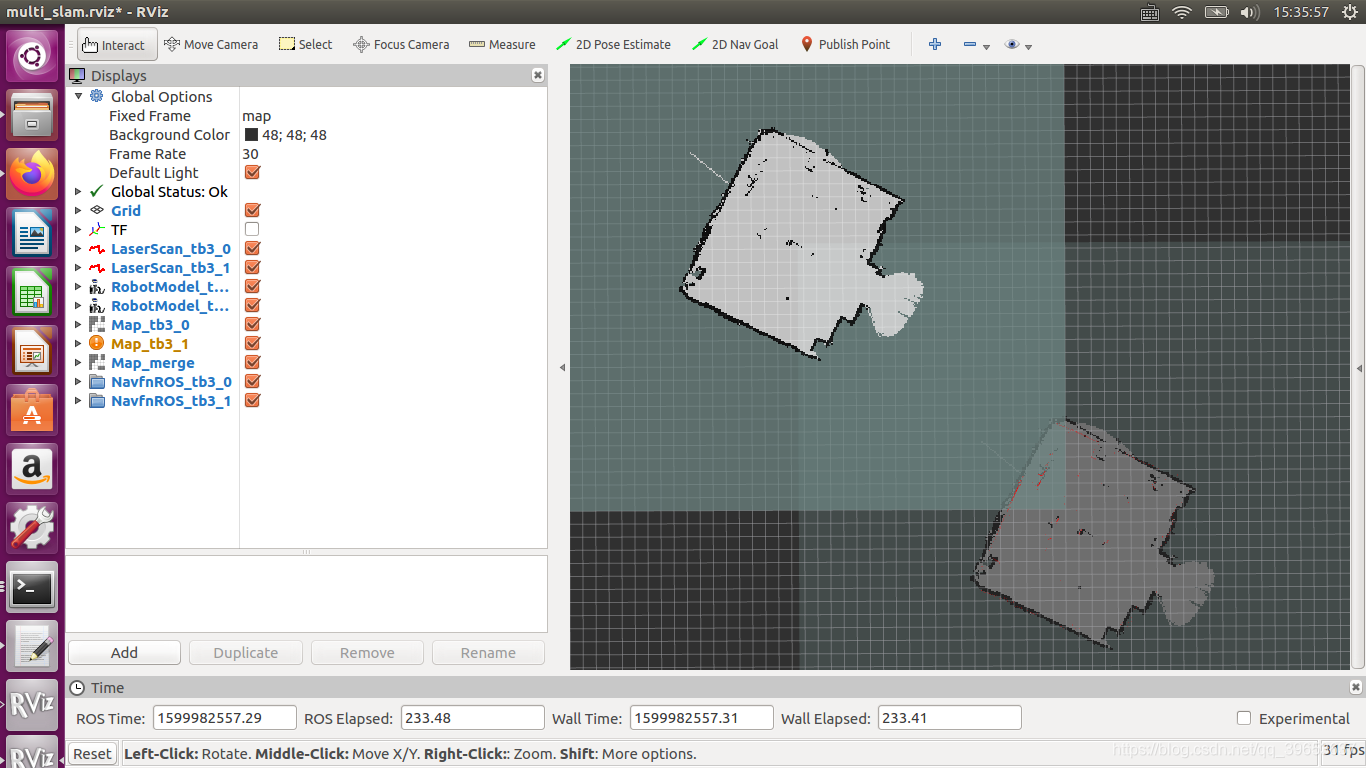1366x768 pixels.
Task: Click the NavfnROS_tb3_1 folder icon
Action: click(x=97, y=400)
